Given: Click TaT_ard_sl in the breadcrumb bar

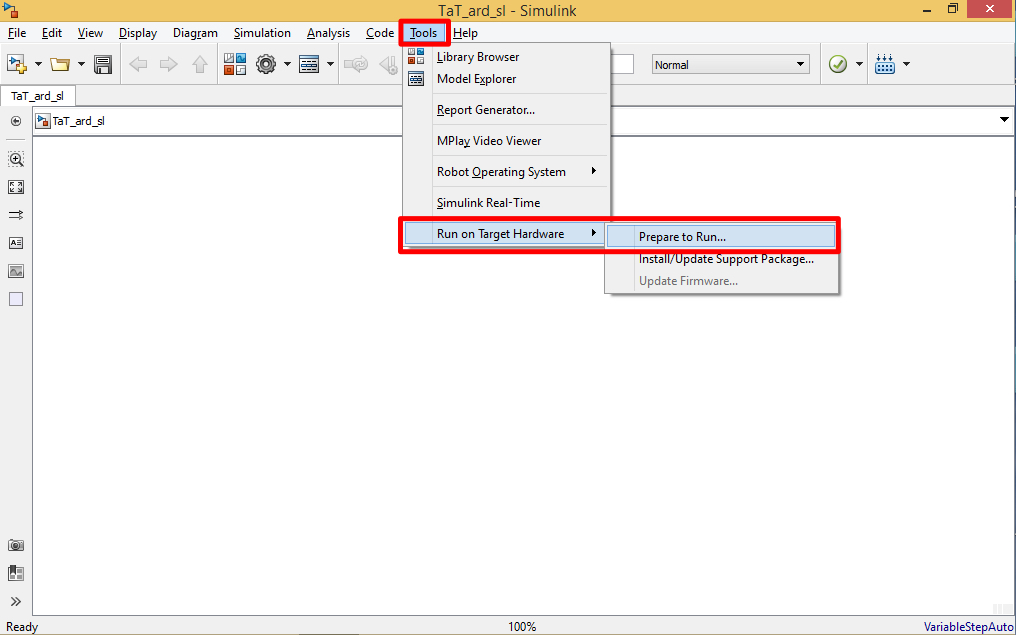Looking at the screenshot, I should click(x=78, y=121).
